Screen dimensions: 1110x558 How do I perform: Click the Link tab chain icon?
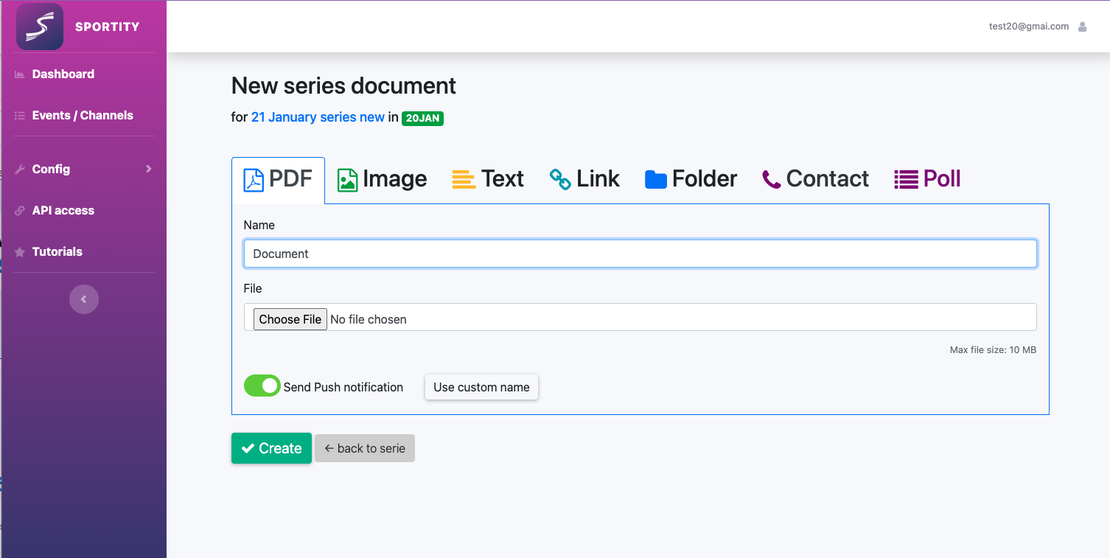560,179
